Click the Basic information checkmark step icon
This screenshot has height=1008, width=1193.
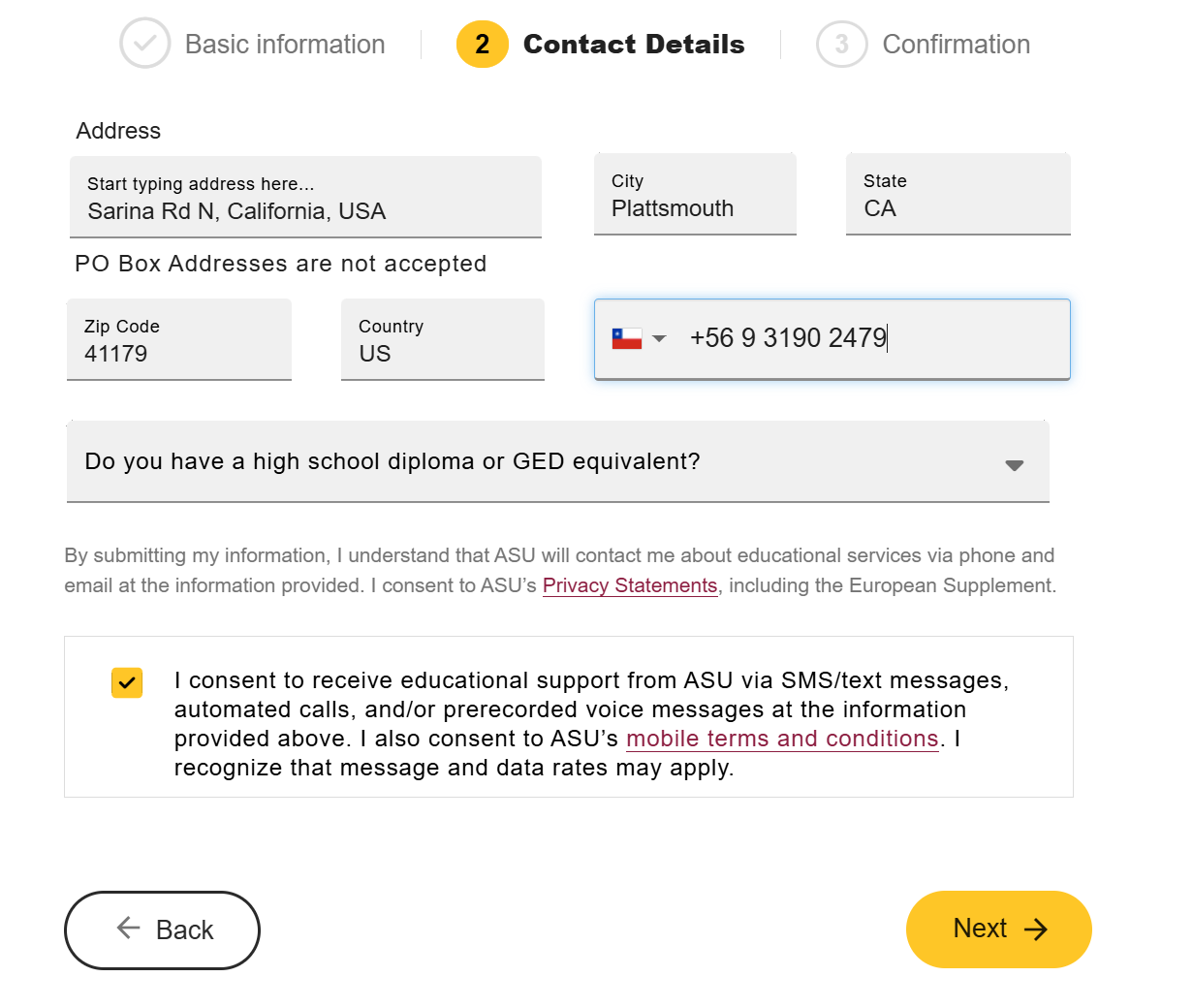[x=144, y=44]
